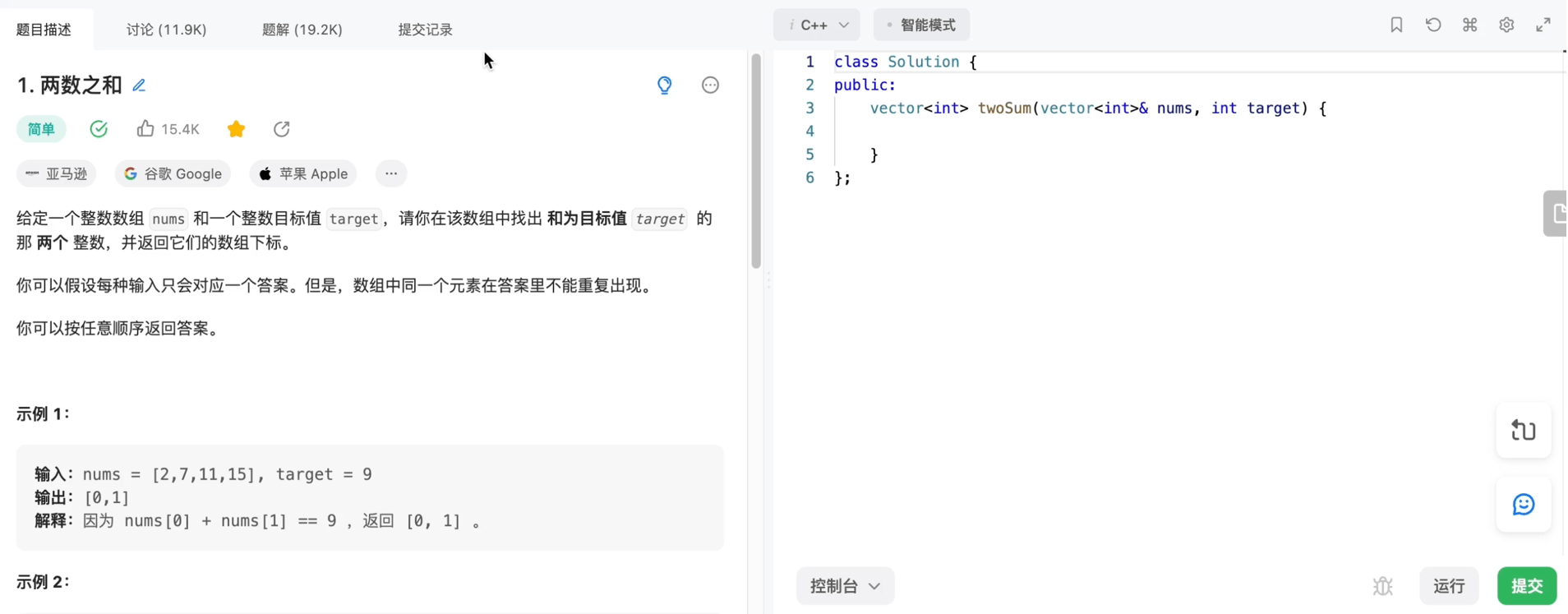
Task: Select the 亚马逊 company tag
Action: [x=57, y=173]
